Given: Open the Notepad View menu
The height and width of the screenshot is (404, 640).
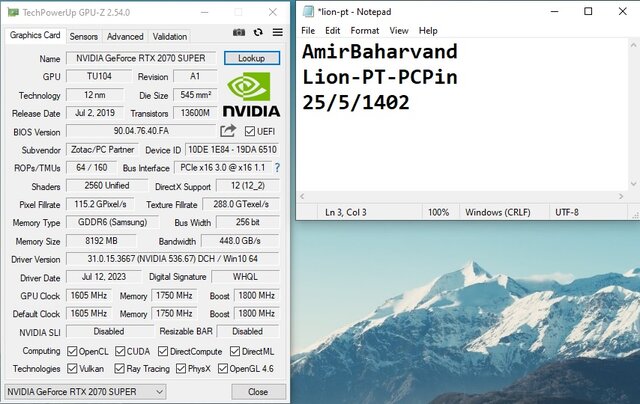Looking at the screenshot, I should (x=399, y=31).
